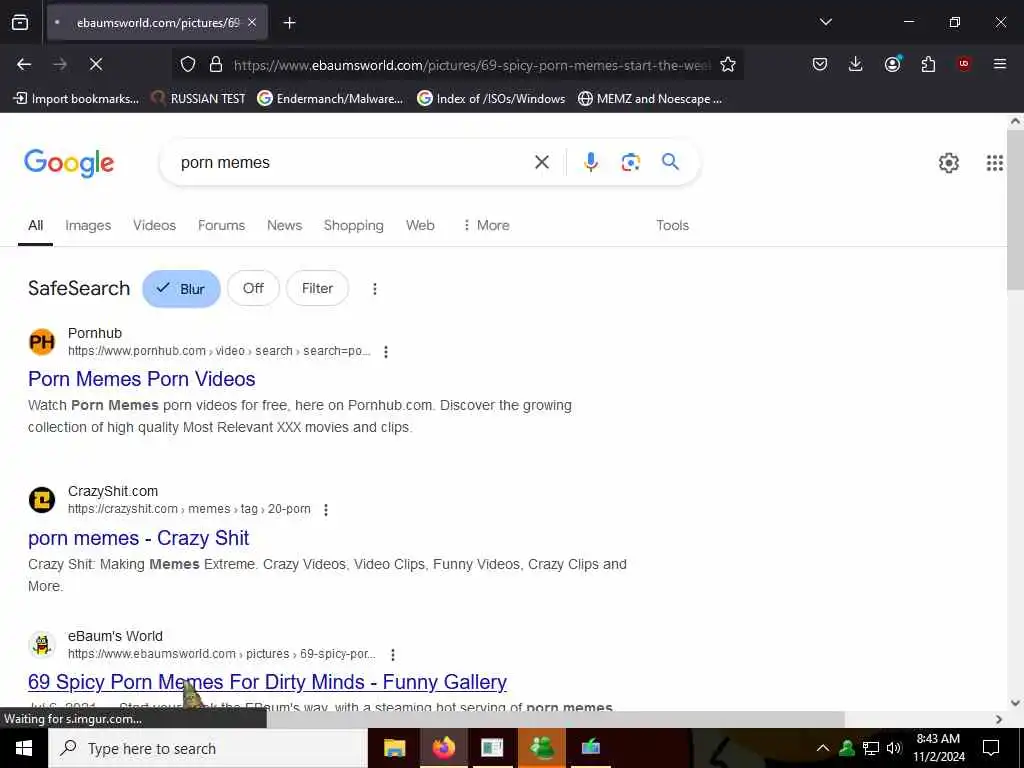This screenshot has width=1024, height=768.
Task: Open the notification center icon
Action: [x=991, y=748]
